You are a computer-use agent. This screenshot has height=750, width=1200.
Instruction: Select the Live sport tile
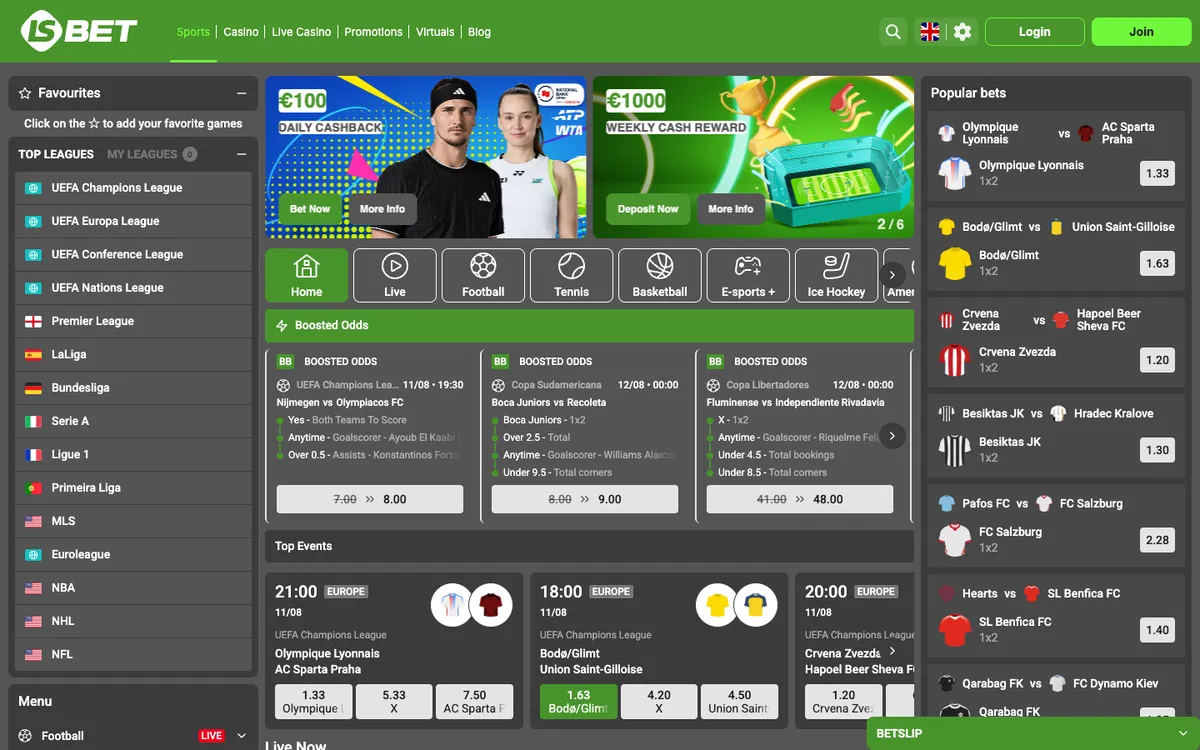click(x=395, y=275)
